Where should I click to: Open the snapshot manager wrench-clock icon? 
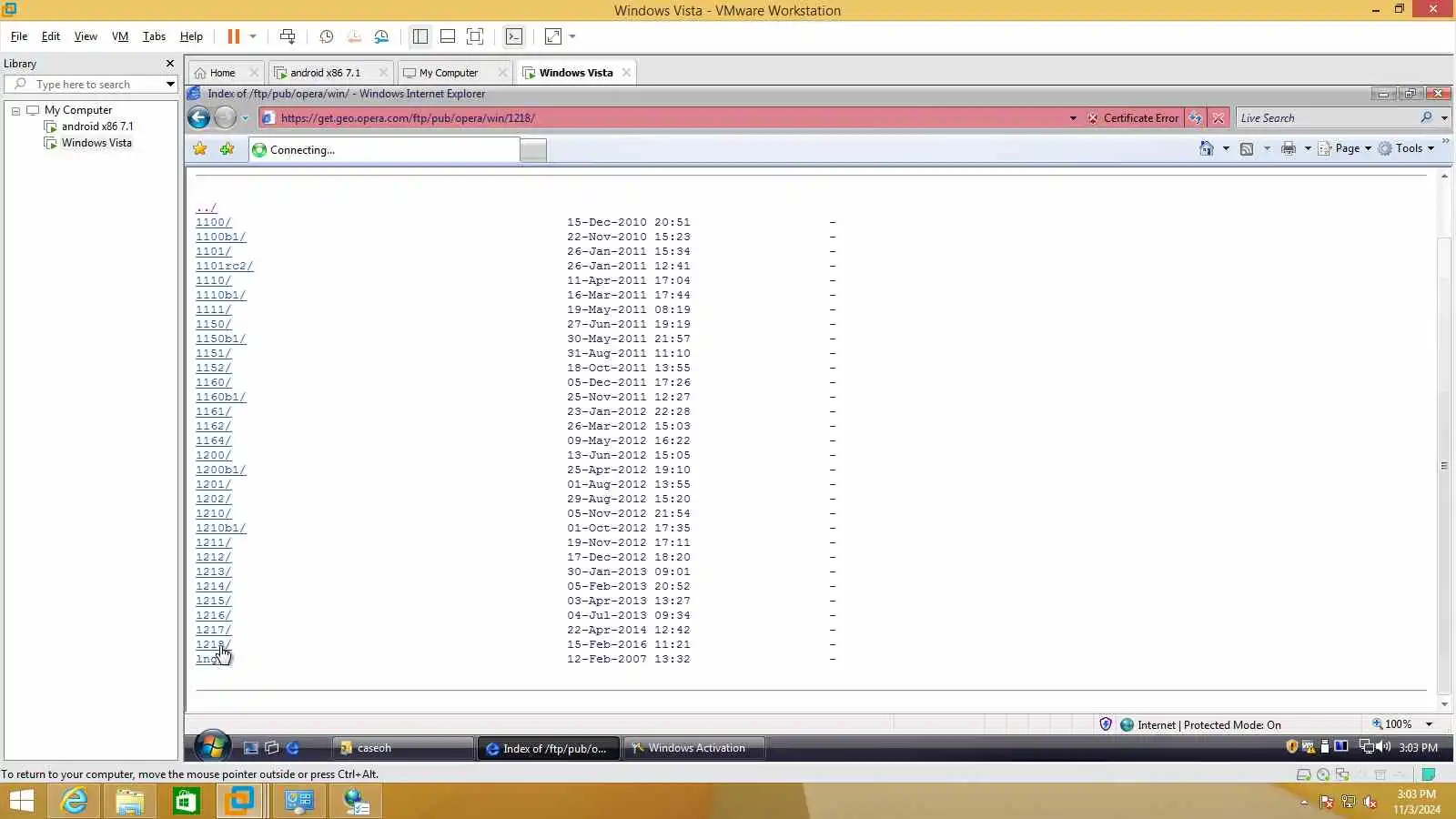pyautogui.click(x=381, y=36)
